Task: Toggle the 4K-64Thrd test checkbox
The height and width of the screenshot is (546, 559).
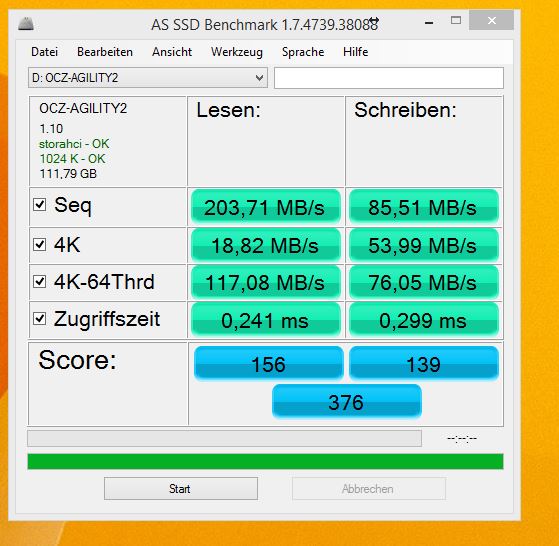Action: [40, 282]
